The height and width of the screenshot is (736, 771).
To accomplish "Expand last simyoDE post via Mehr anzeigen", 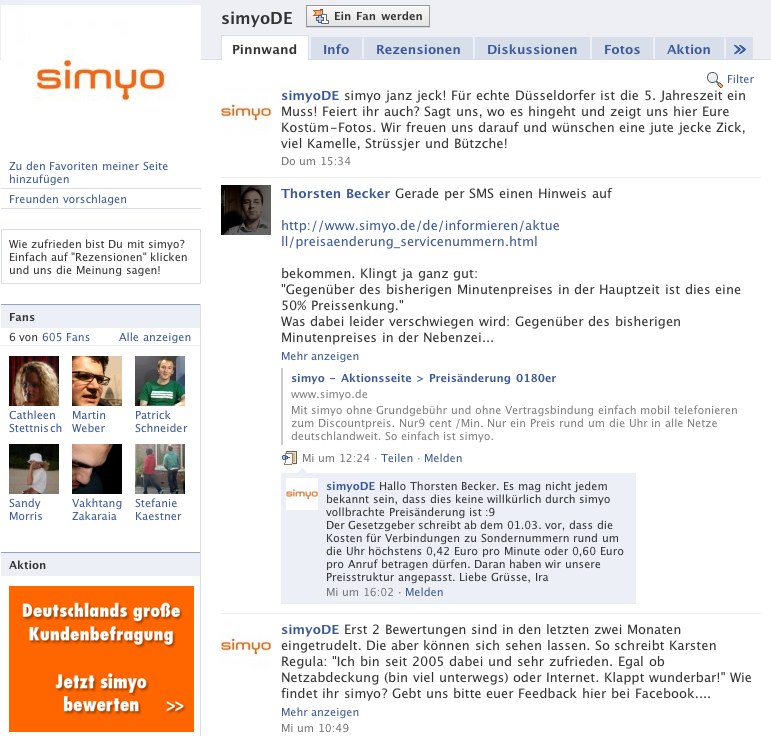I will point(320,712).
